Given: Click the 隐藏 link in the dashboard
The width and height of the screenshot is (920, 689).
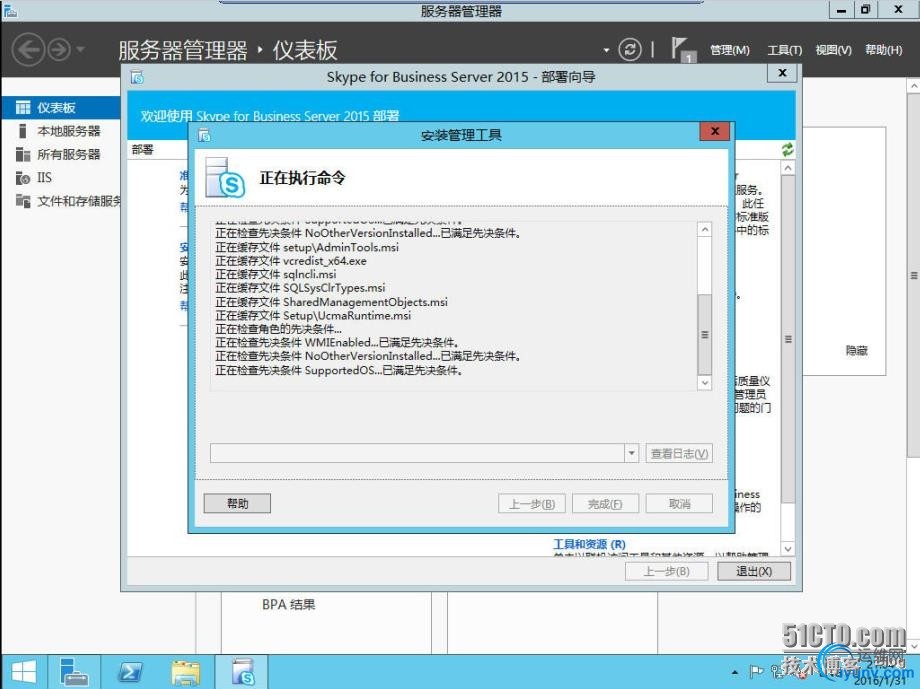Looking at the screenshot, I should [x=857, y=350].
